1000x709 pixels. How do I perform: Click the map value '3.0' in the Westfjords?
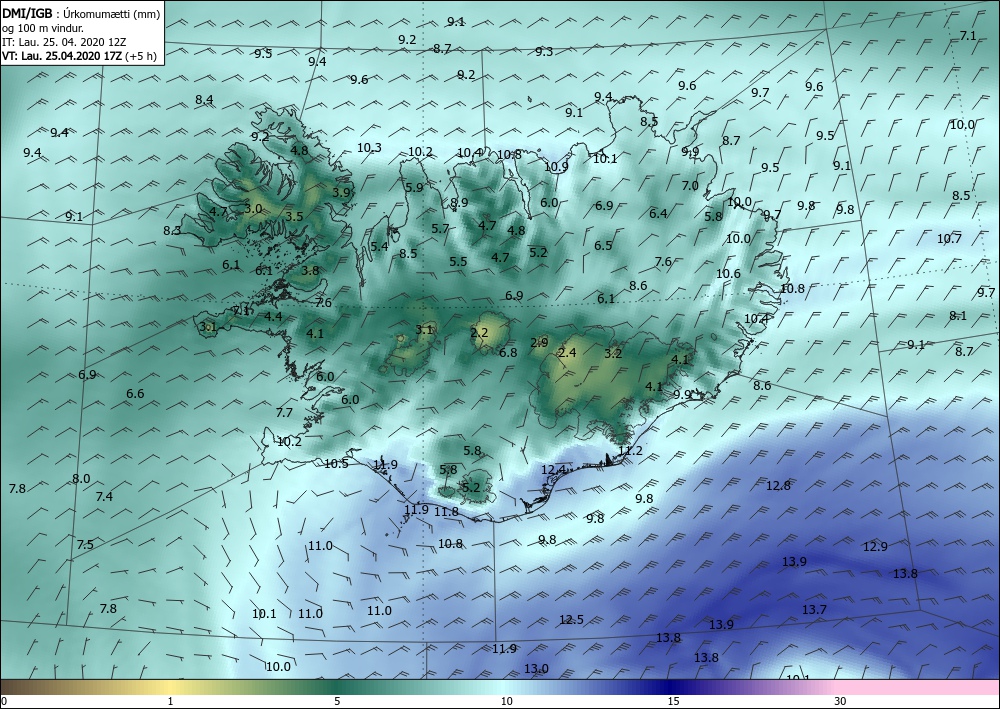[x=253, y=208]
